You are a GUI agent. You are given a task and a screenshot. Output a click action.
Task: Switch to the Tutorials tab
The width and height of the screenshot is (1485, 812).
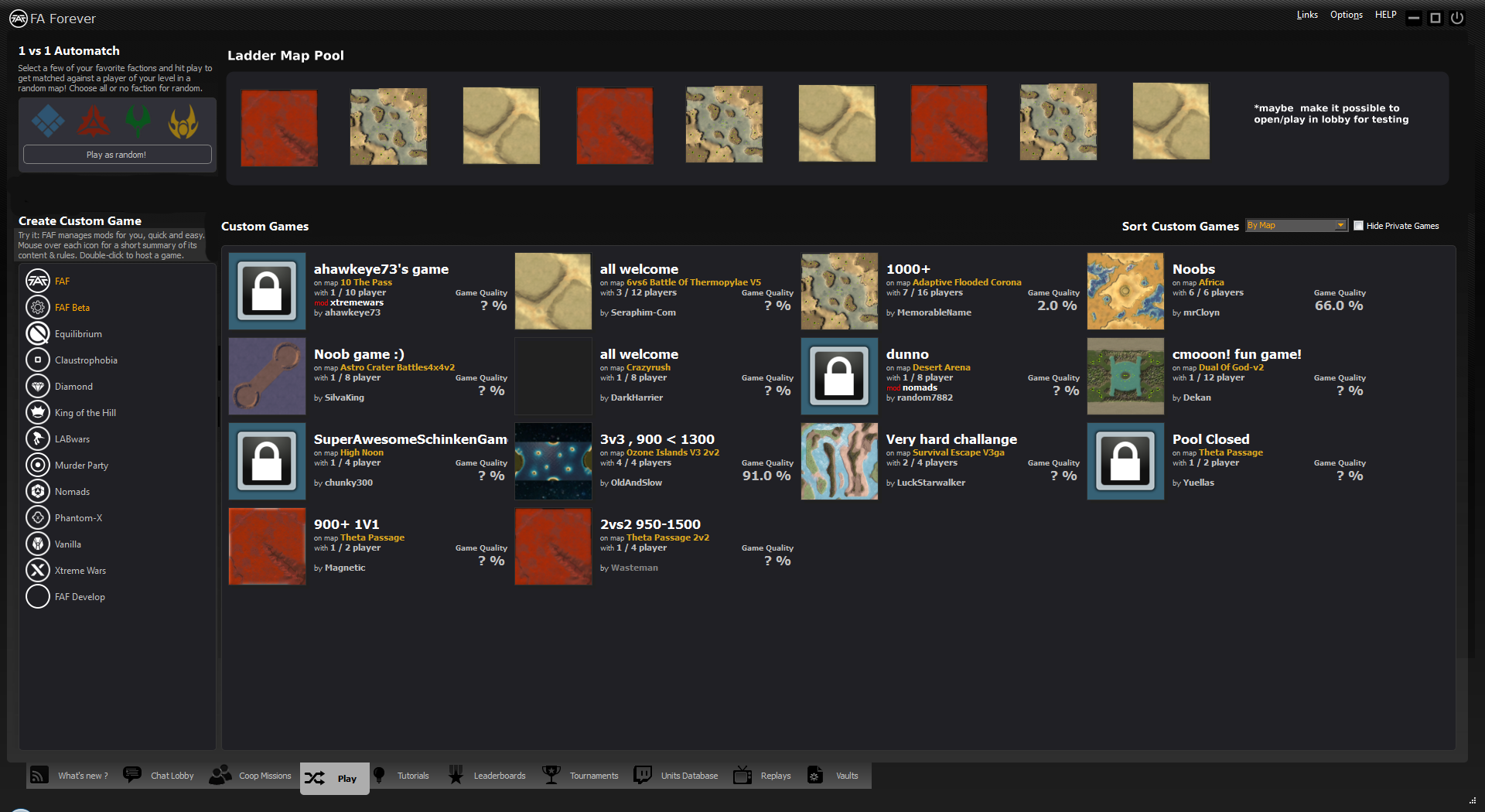401,776
